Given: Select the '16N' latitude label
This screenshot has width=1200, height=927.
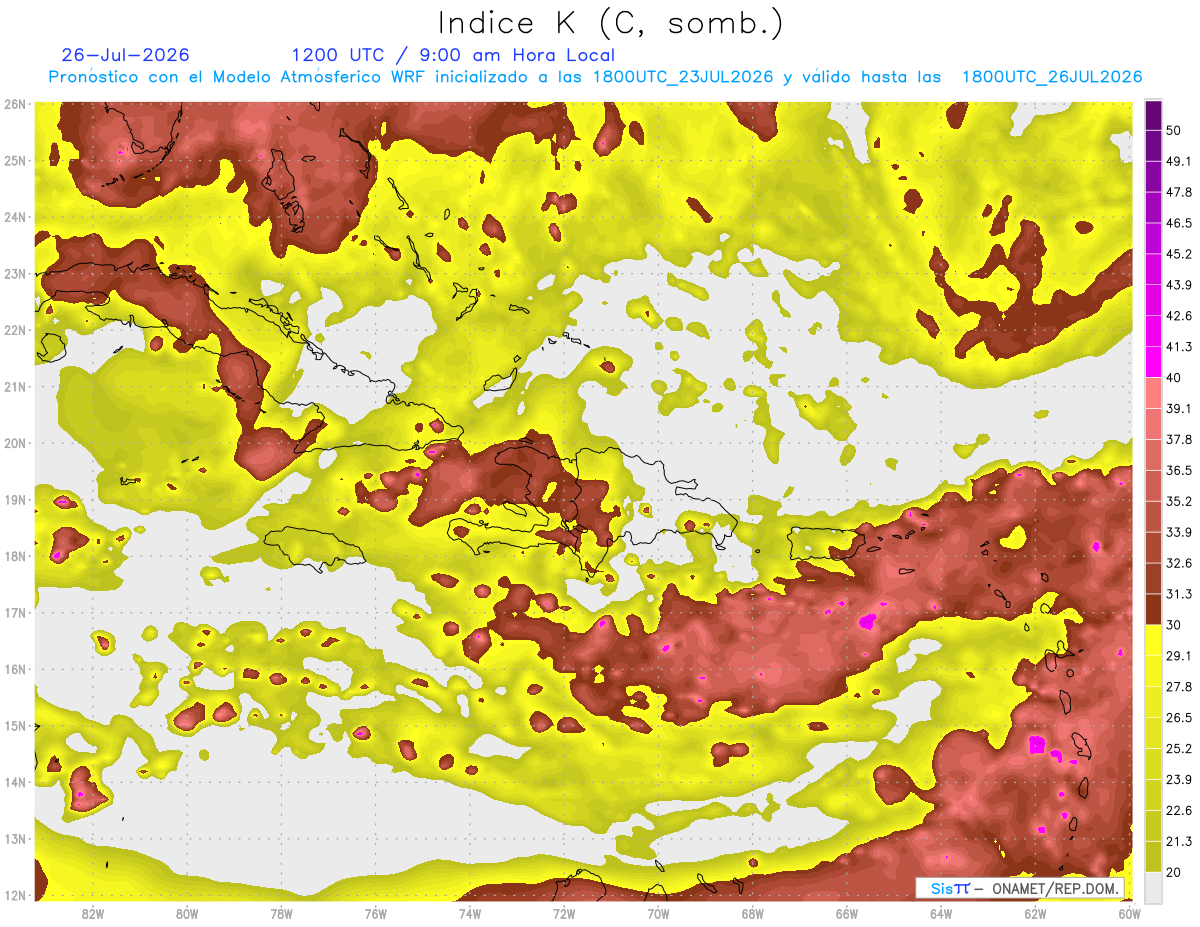Looking at the screenshot, I should click(14, 669).
